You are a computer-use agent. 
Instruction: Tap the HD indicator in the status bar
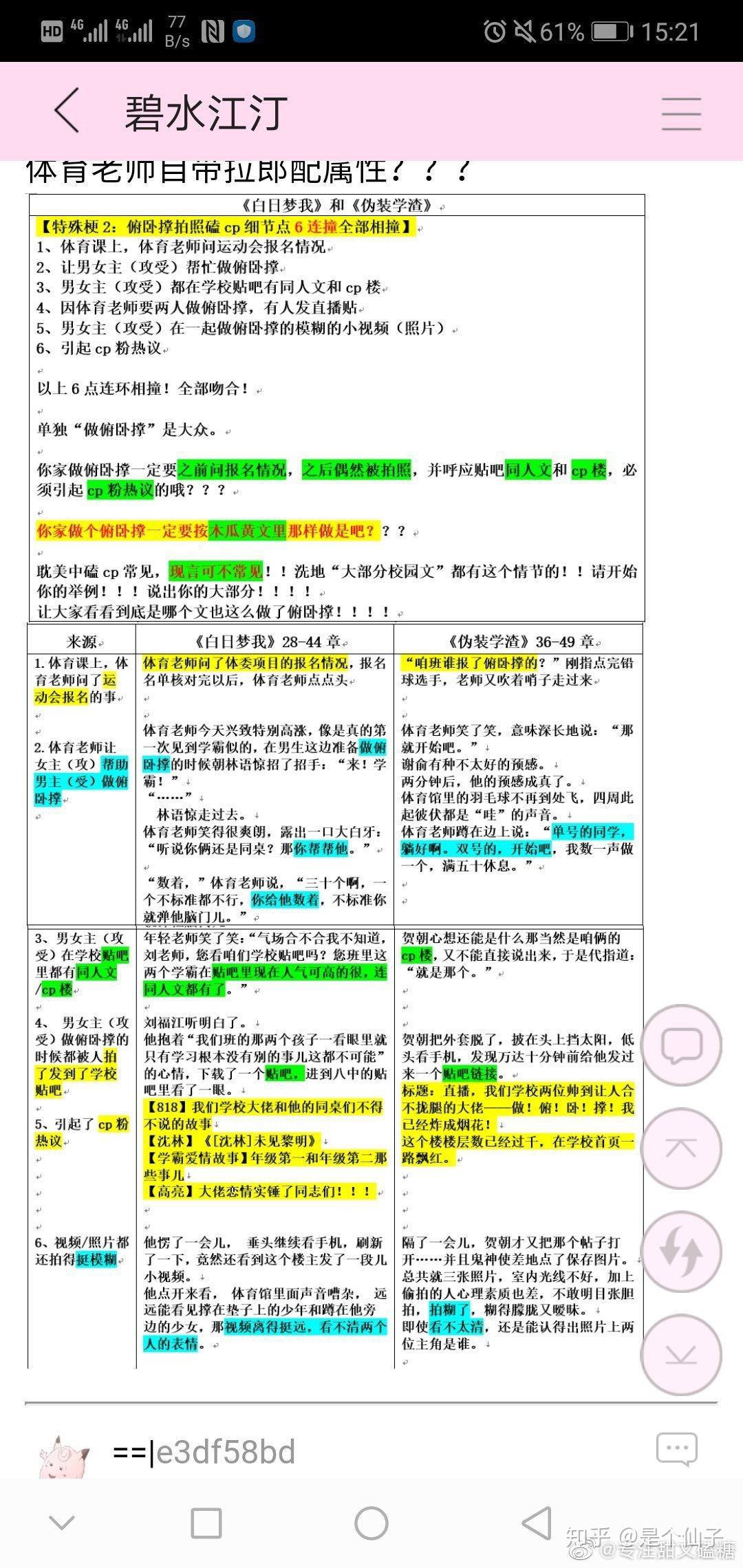52,32
